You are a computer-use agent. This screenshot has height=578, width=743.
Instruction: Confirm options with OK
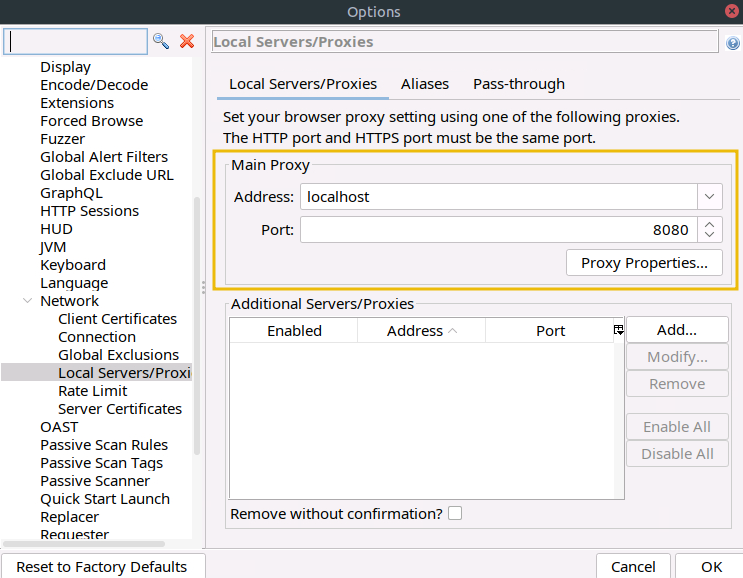point(711,567)
